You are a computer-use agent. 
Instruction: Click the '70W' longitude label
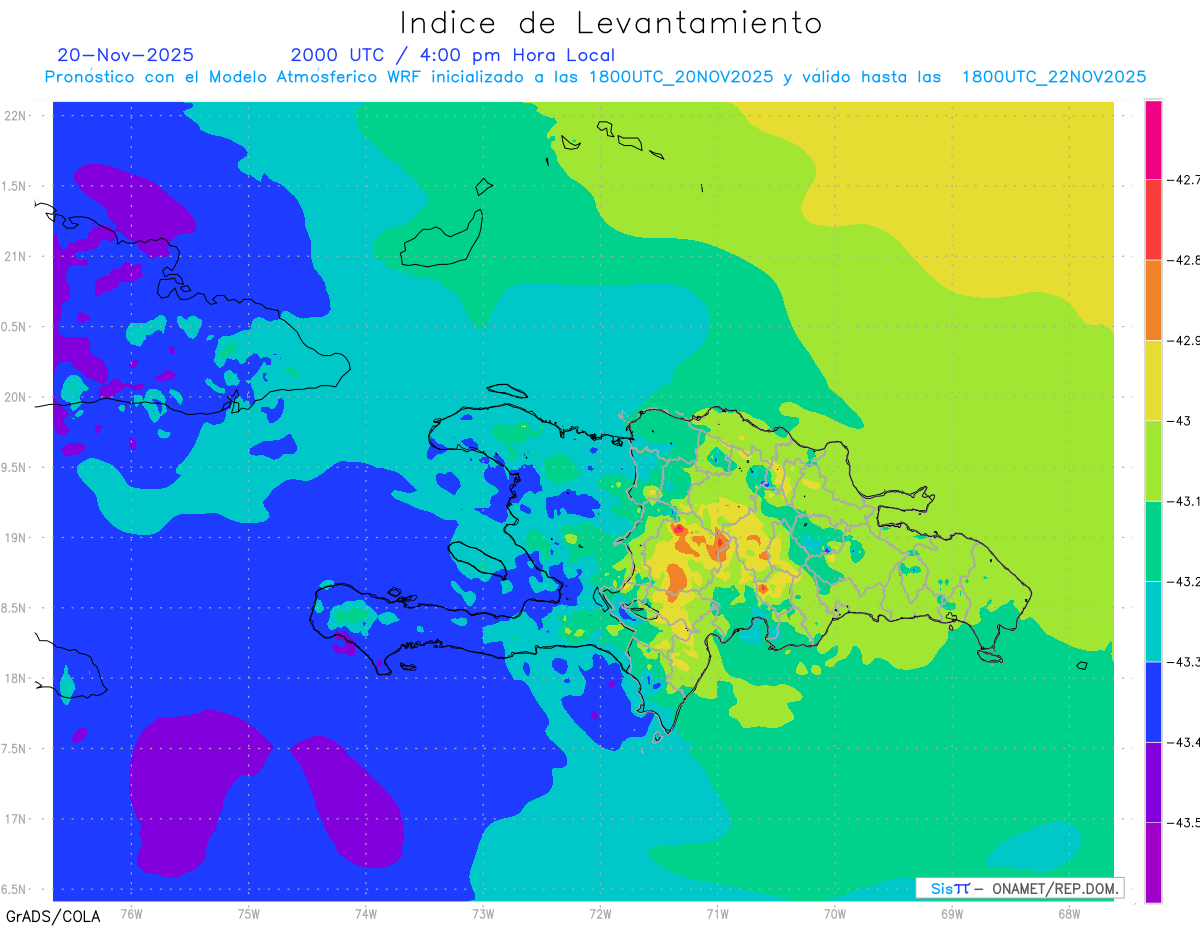pyautogui.click(x=834, y=913)
